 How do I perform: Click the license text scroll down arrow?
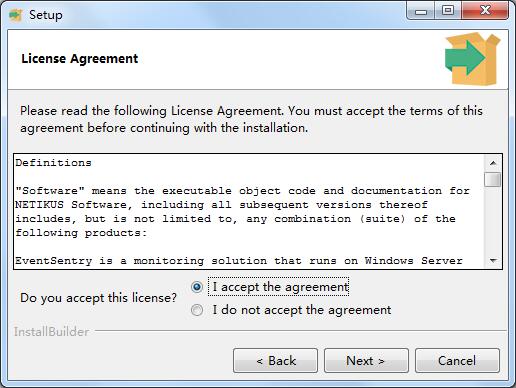[x=493, y=260]
